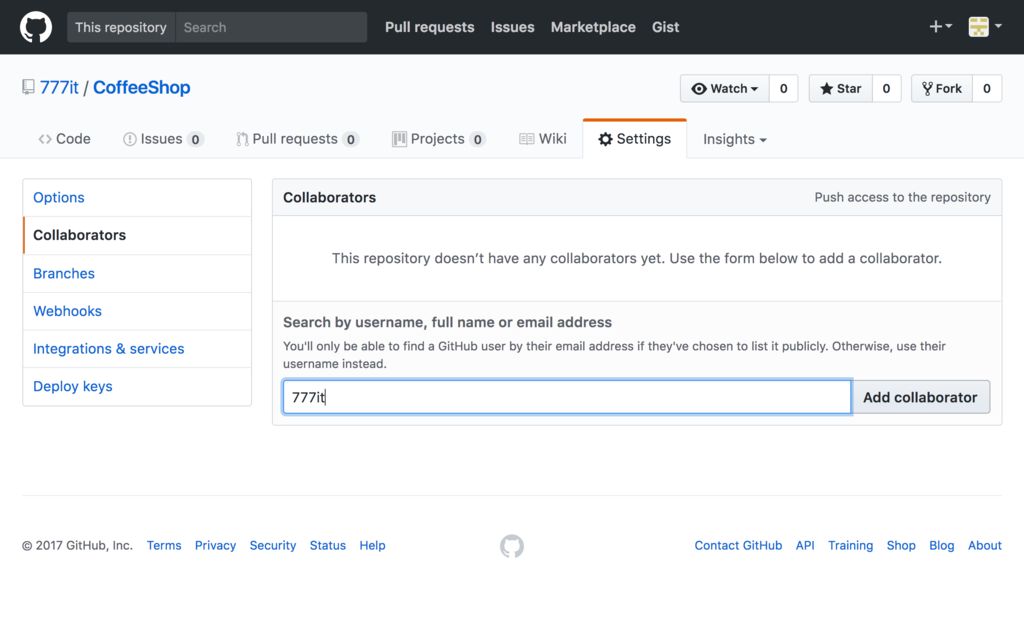Select the Settings tab
Screen dimensions: 1024x640
coord(635,139)
